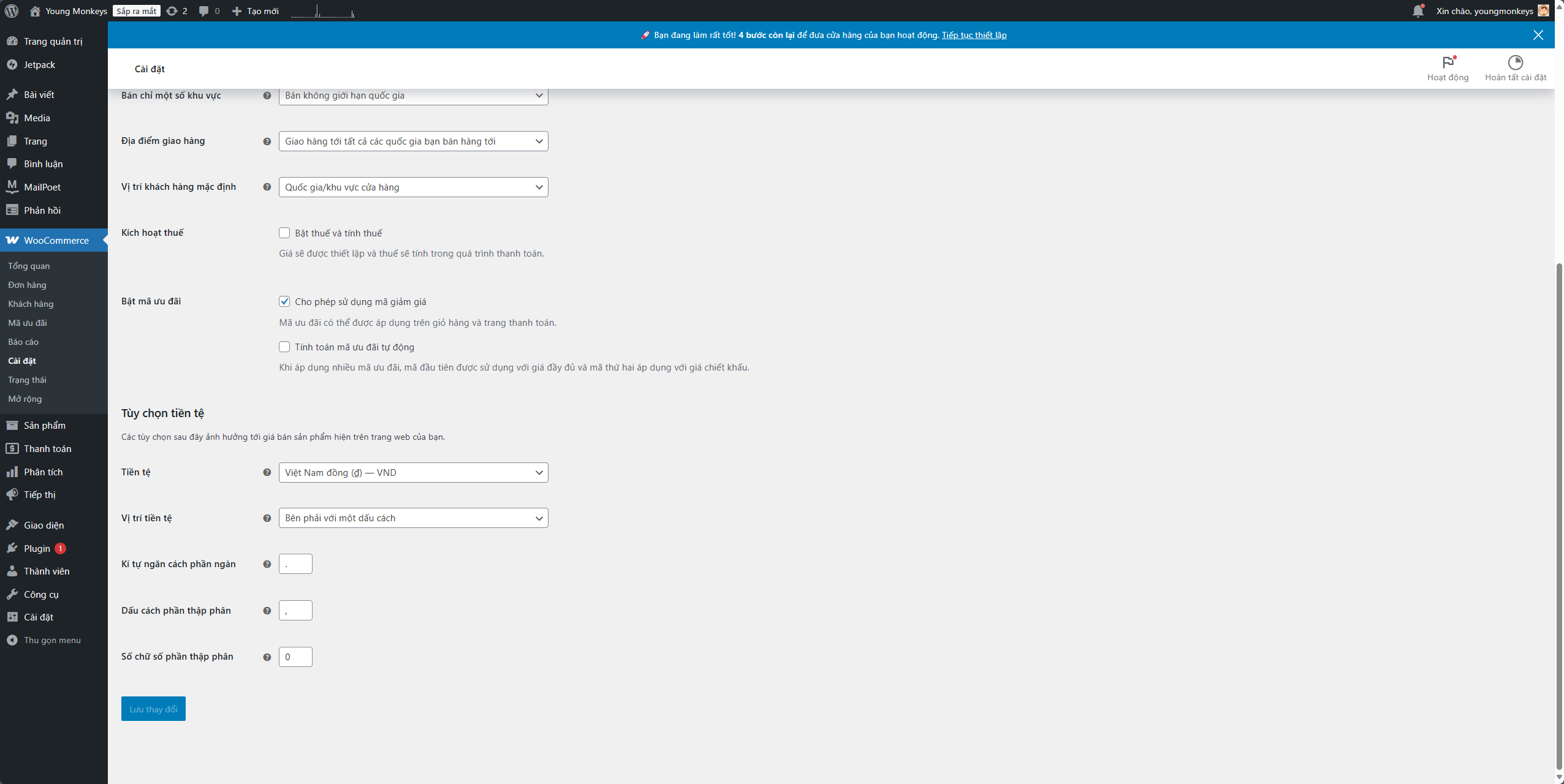
Task: Click help icon beside Tiền tệ
Action: pyautogui.click(x=267, y=472)
